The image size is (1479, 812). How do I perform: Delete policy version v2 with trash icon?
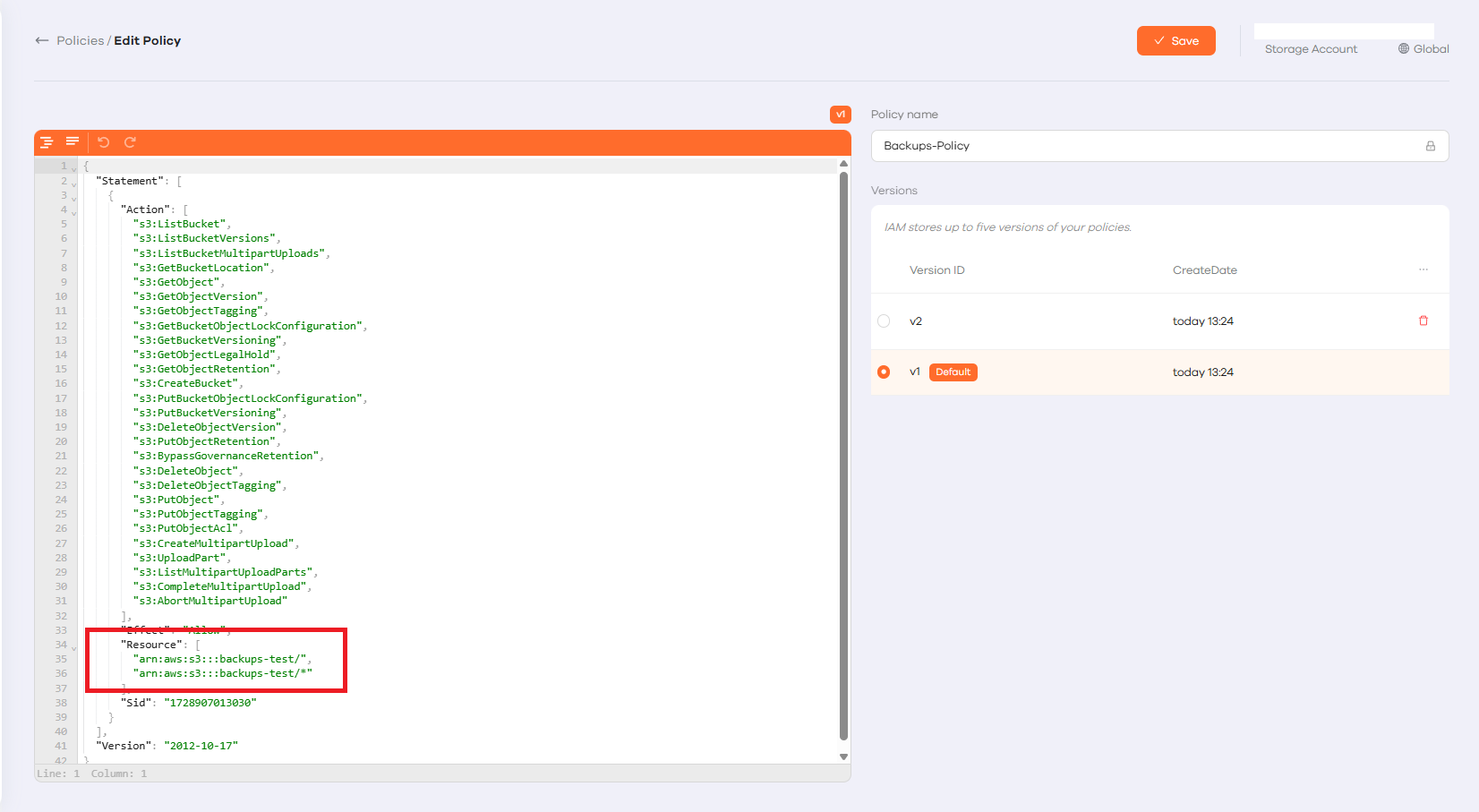[1423, 321]
